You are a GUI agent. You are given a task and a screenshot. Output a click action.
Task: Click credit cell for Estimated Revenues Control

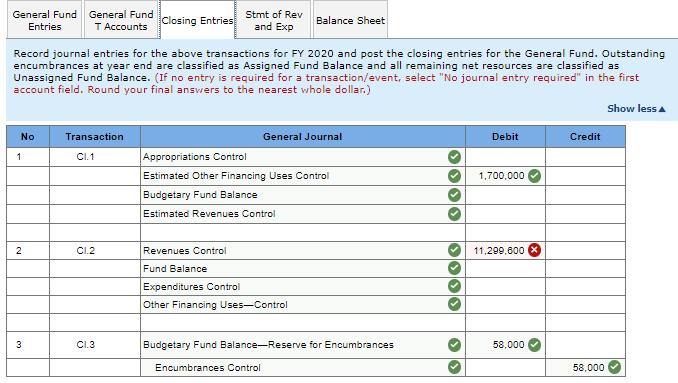coord(585,214)
